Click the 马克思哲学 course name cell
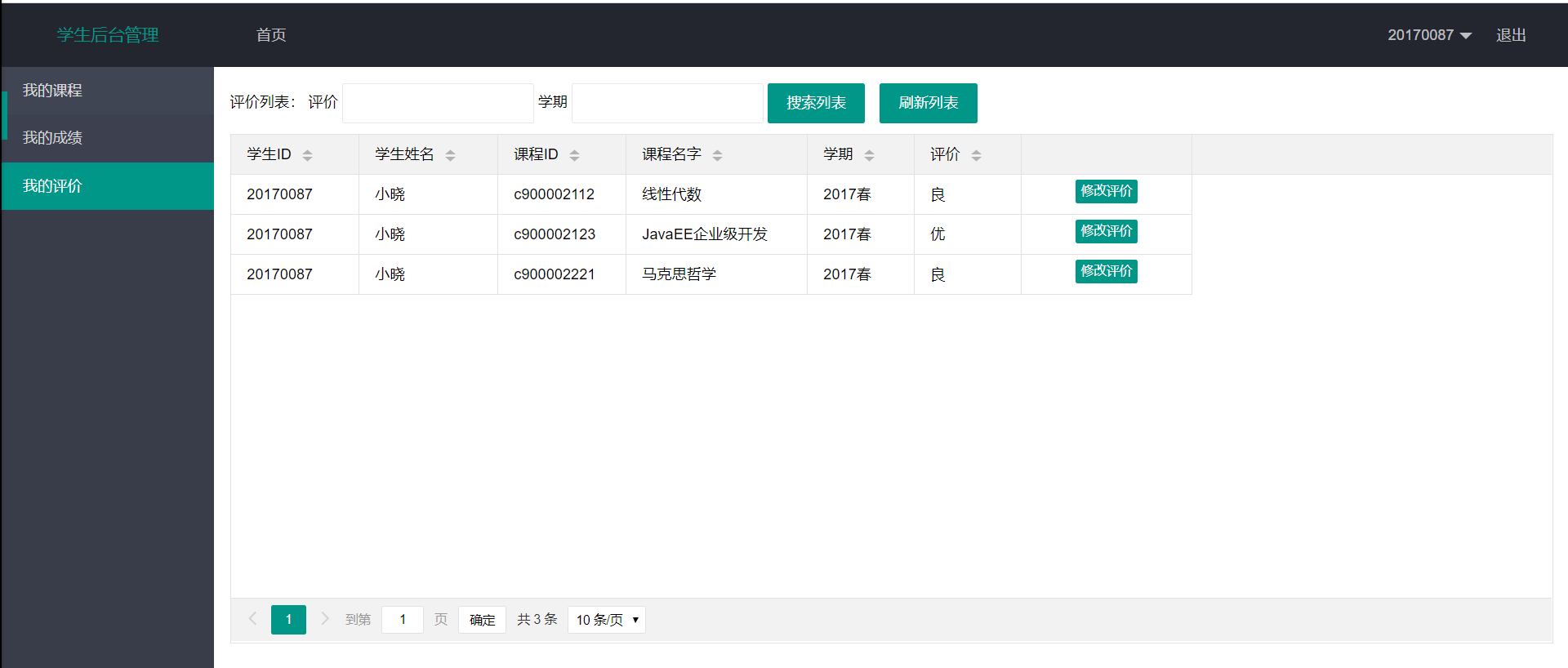 716,274
